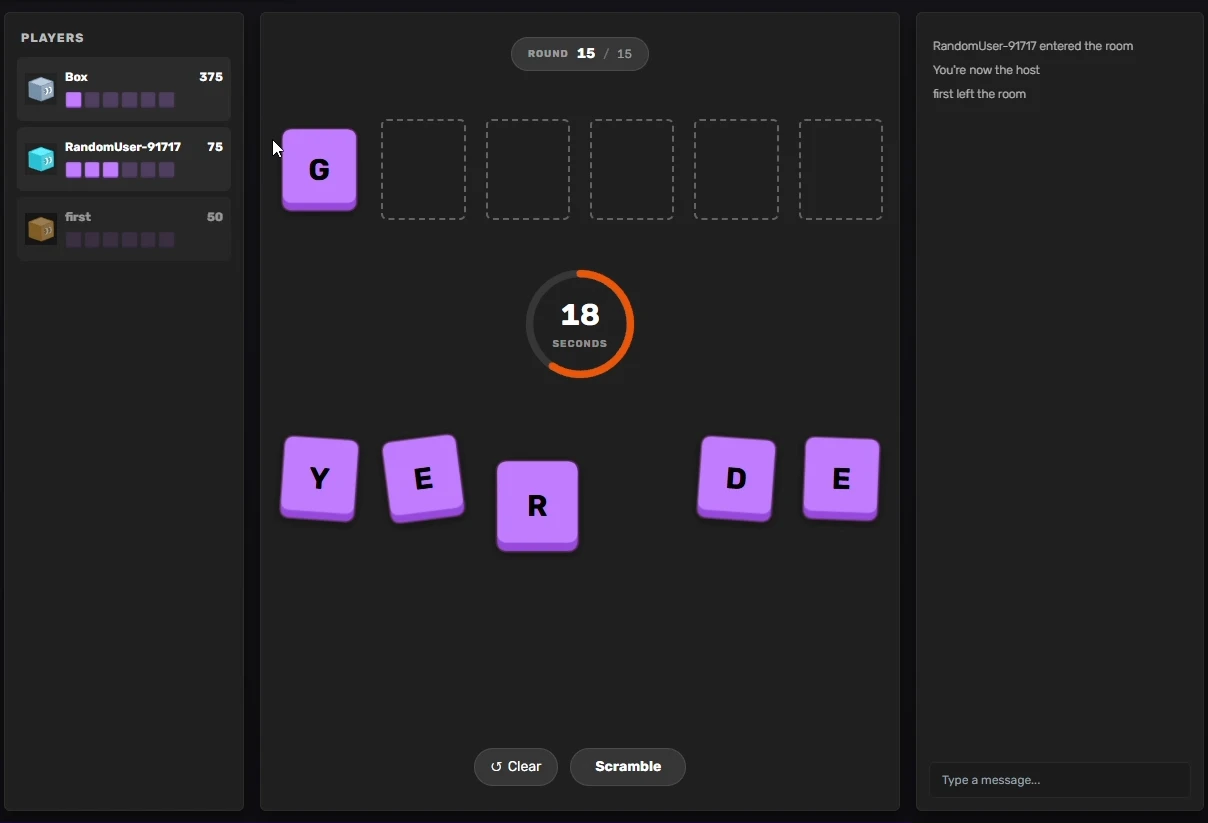
Task: Click the 'You're now the host' message
Action: click(986, 70)
